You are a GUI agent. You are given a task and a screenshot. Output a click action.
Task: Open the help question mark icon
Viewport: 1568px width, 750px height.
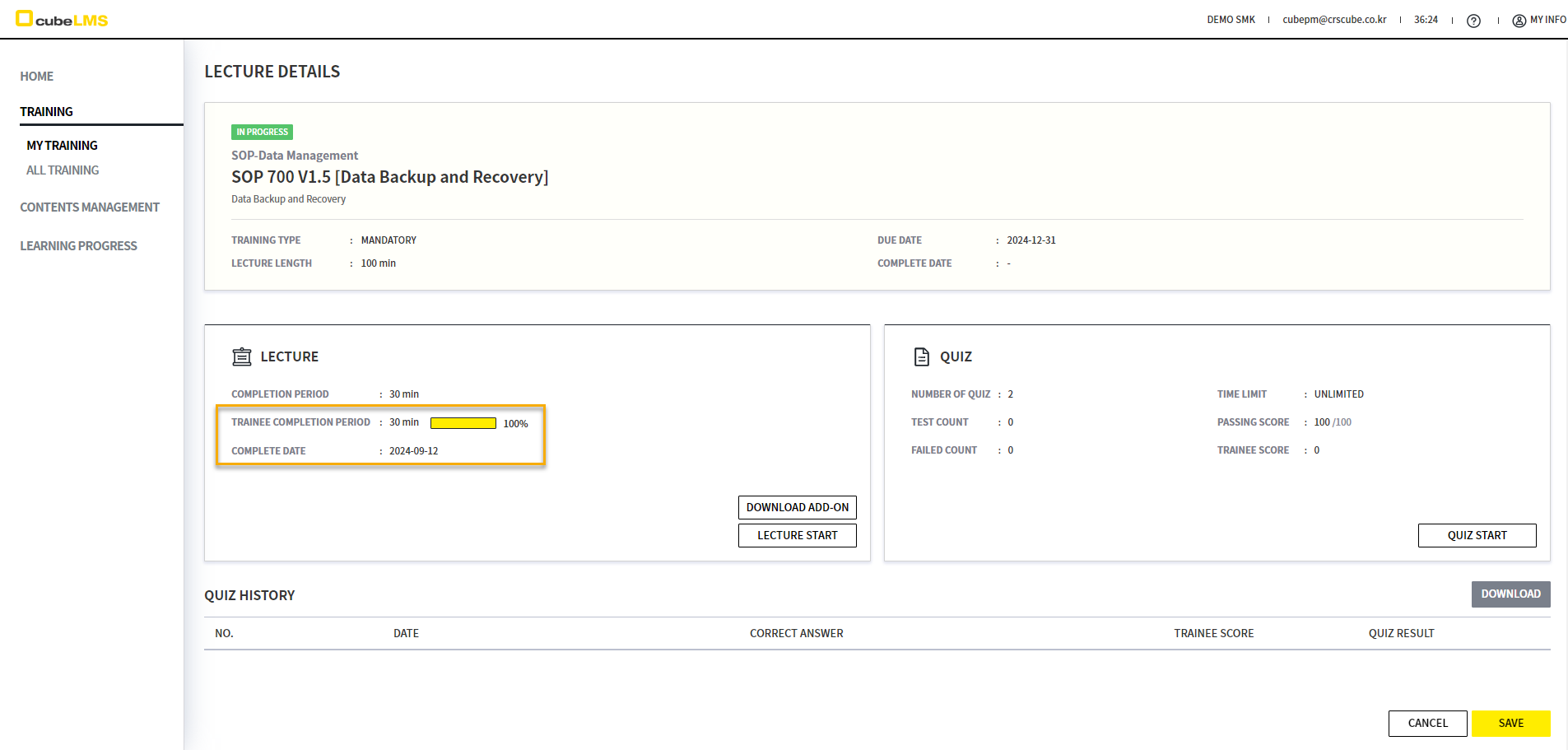click(x=1473, y=21)
